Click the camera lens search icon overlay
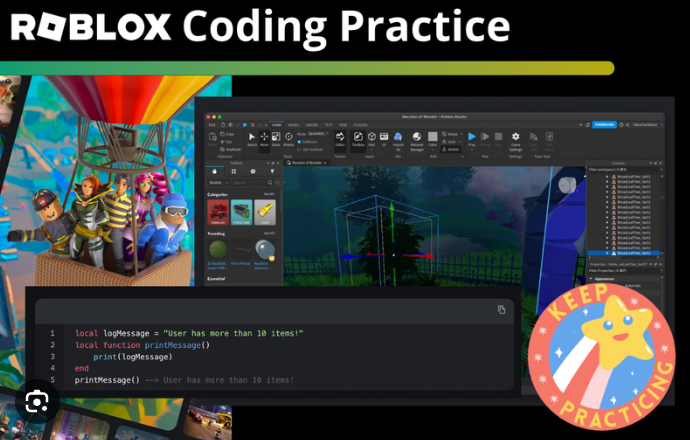 tap(37, 402)
